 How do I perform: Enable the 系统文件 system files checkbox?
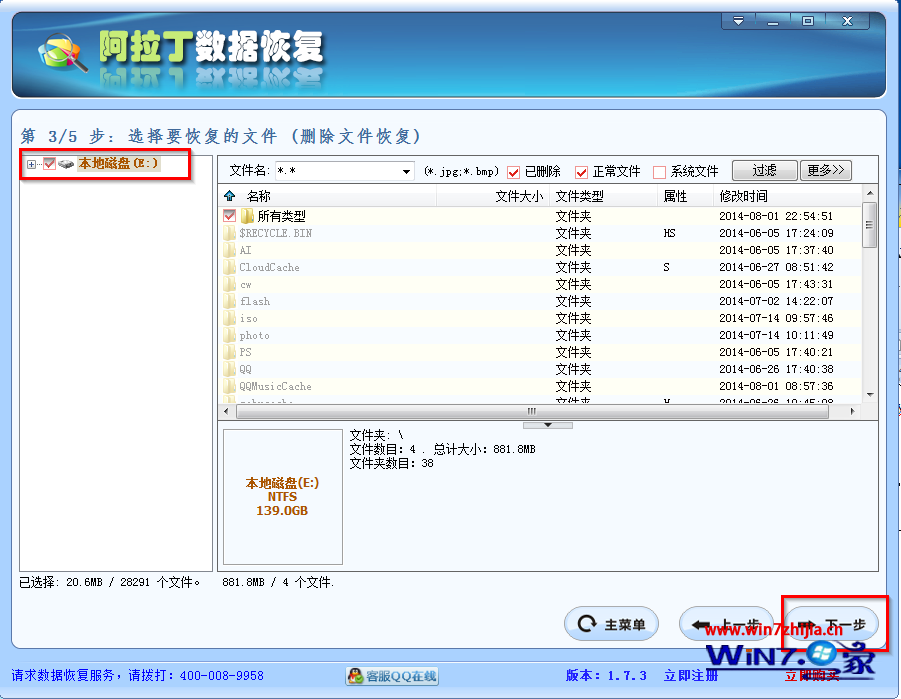click(x=659, y=172)
